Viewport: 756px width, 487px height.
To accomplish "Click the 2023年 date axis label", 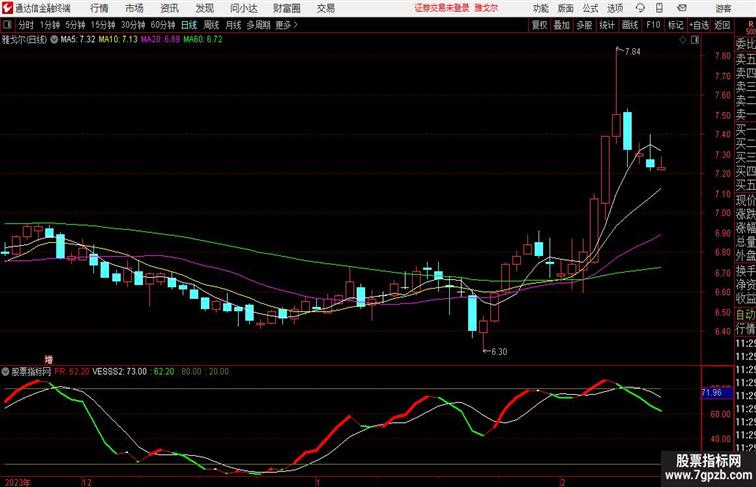I will pyautogui.click(x=18, y=482).
